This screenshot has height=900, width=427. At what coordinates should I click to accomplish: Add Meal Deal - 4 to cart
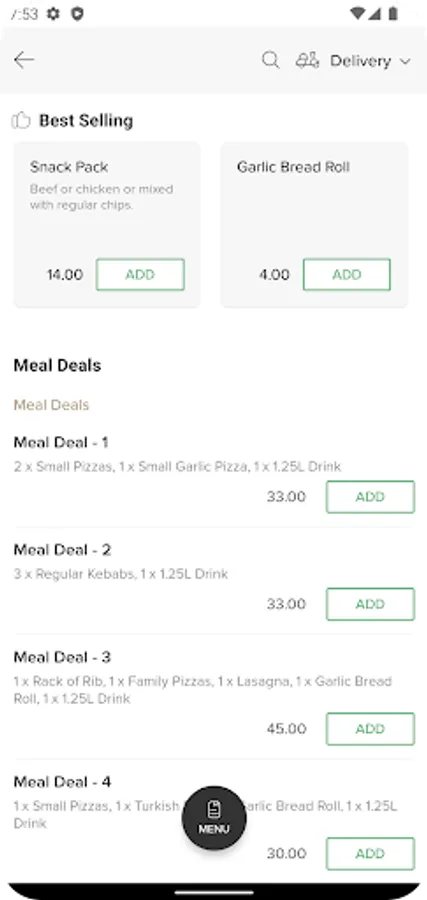tap(370, 854)
